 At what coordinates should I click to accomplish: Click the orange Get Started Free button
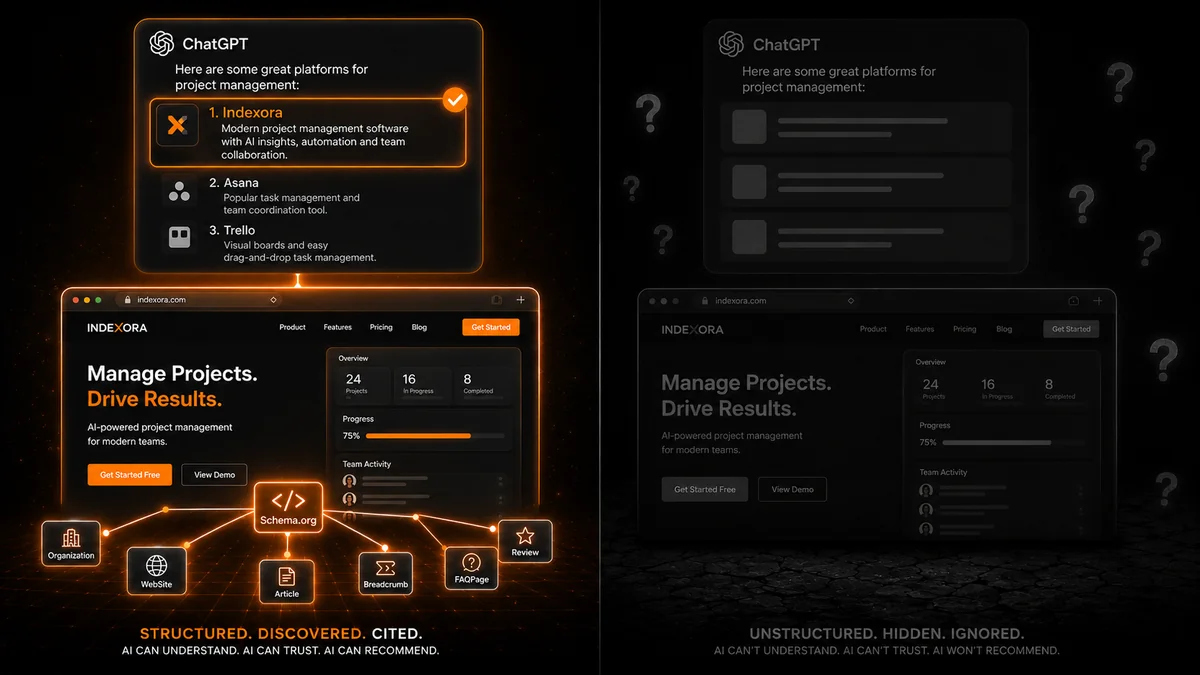130,475
